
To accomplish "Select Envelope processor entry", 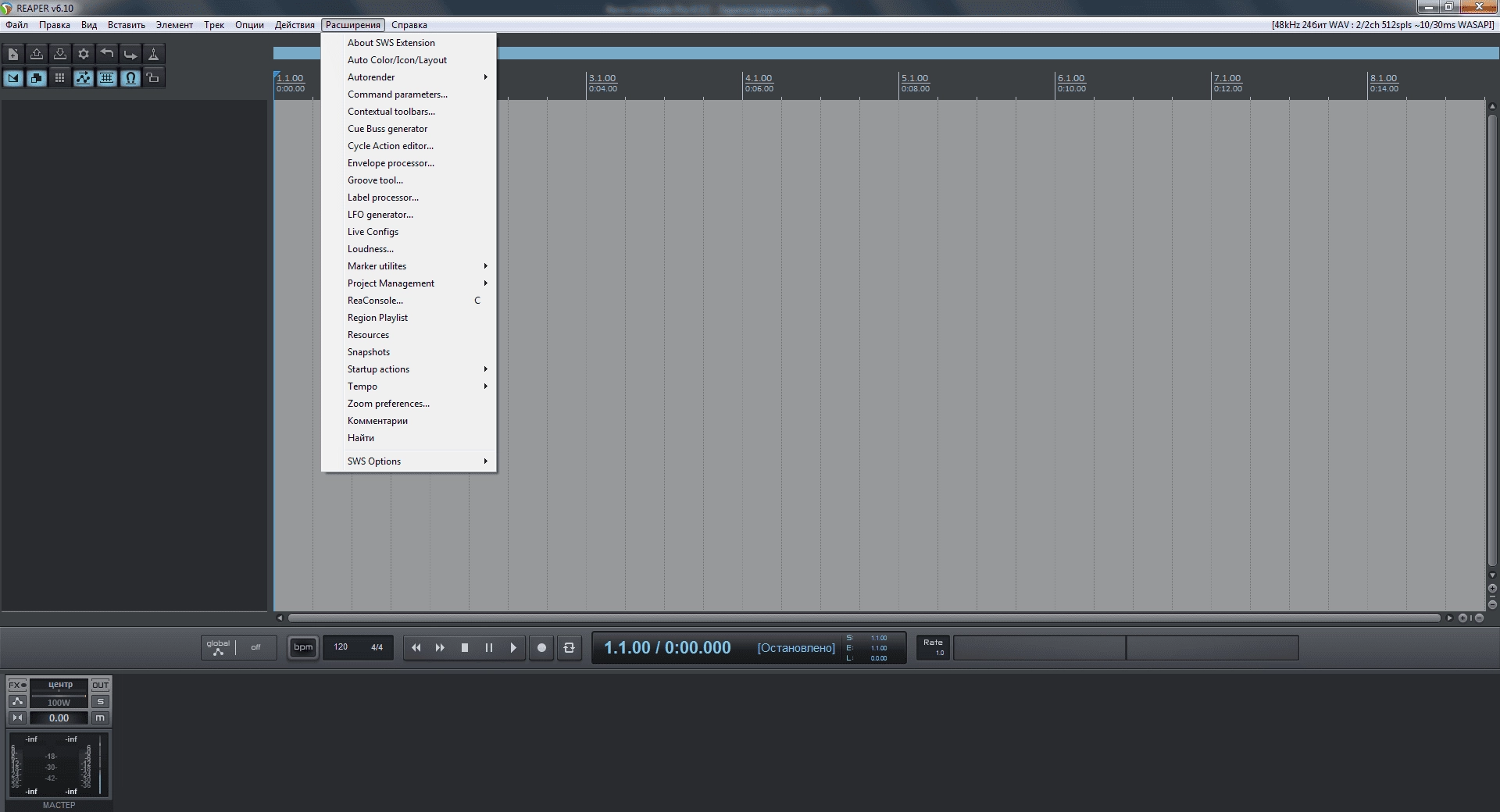I will pyautogui.click(x=409, y=163).
